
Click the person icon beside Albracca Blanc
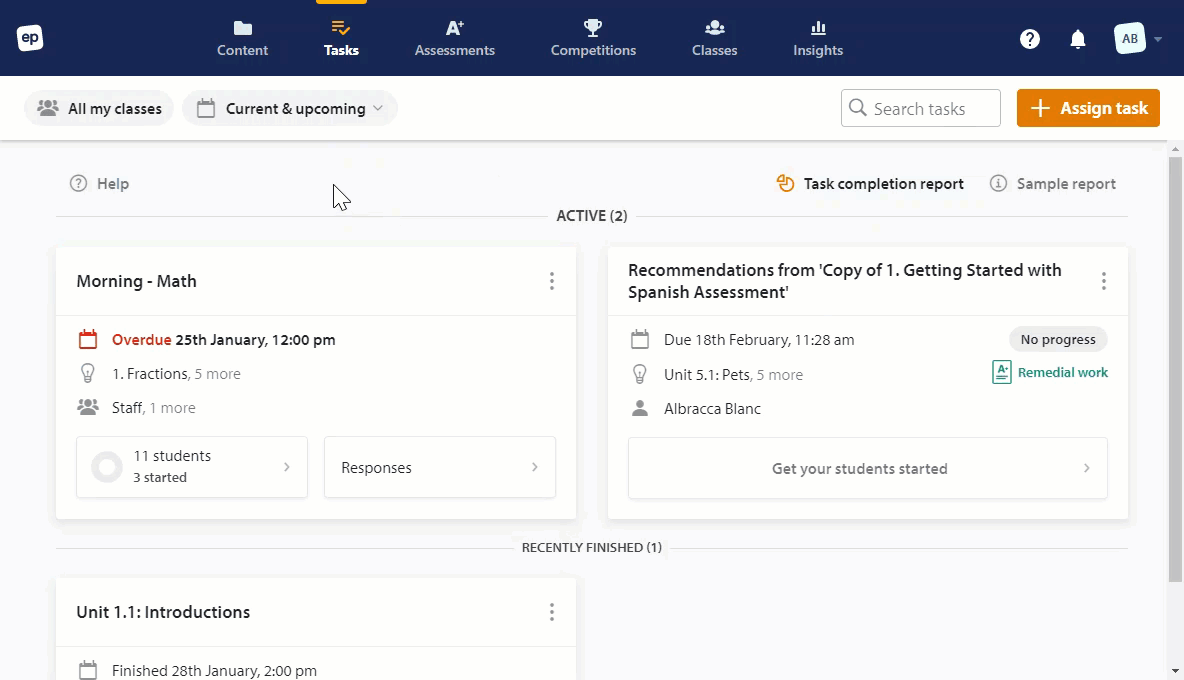pos(640,408)
